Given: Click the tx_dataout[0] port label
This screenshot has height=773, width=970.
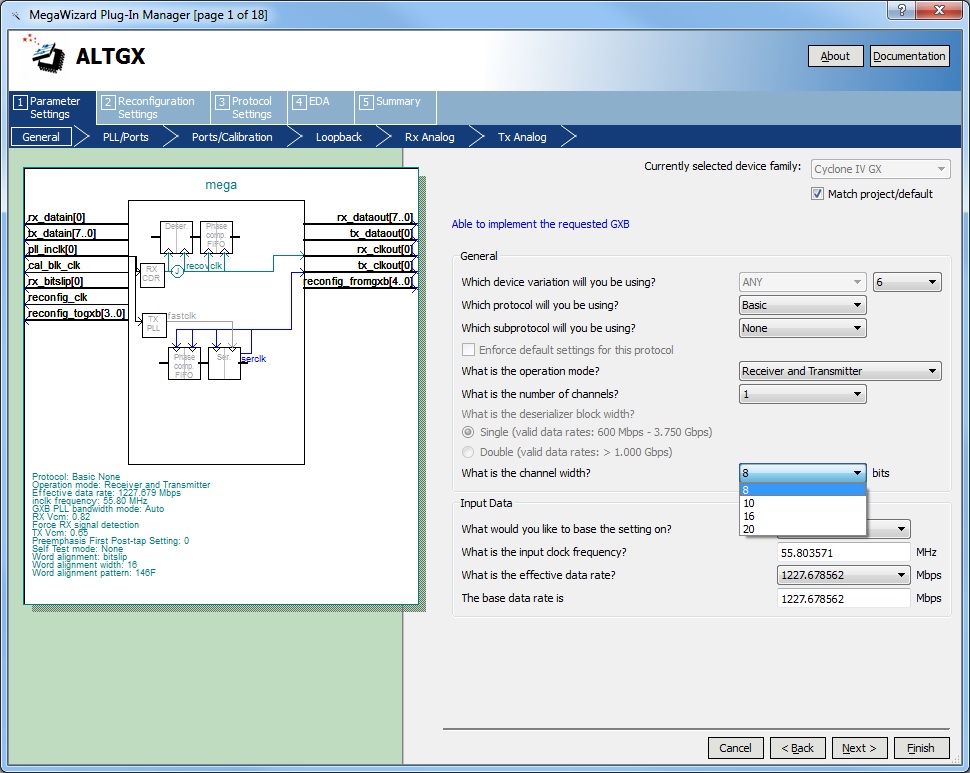Looking at the screenshot, I should [x=381, y=233].
